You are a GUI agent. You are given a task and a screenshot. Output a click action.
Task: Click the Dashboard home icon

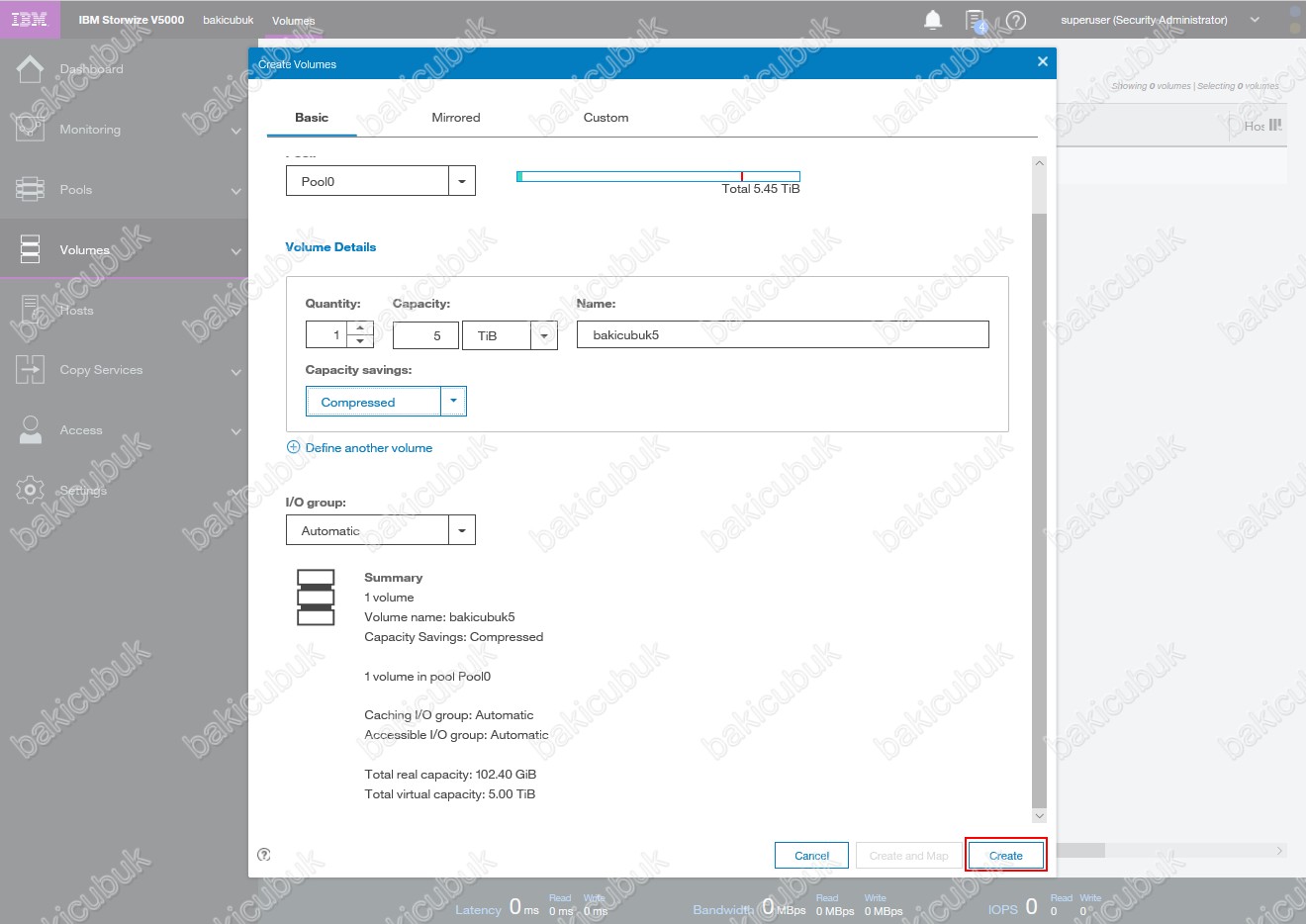31,68
